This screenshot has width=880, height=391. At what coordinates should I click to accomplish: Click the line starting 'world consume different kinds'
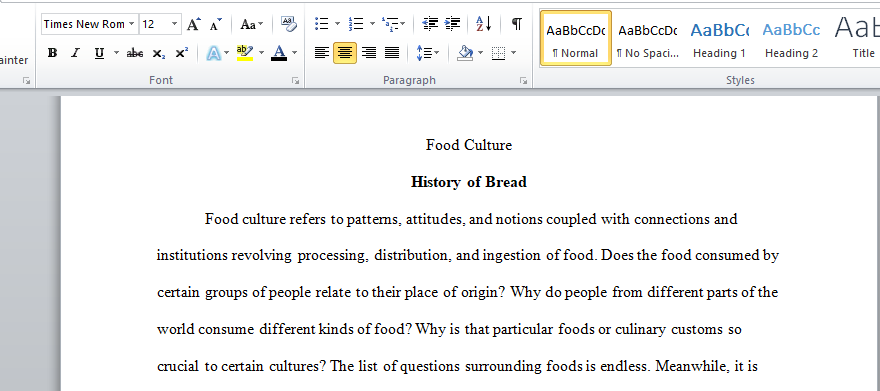(449, 329)
